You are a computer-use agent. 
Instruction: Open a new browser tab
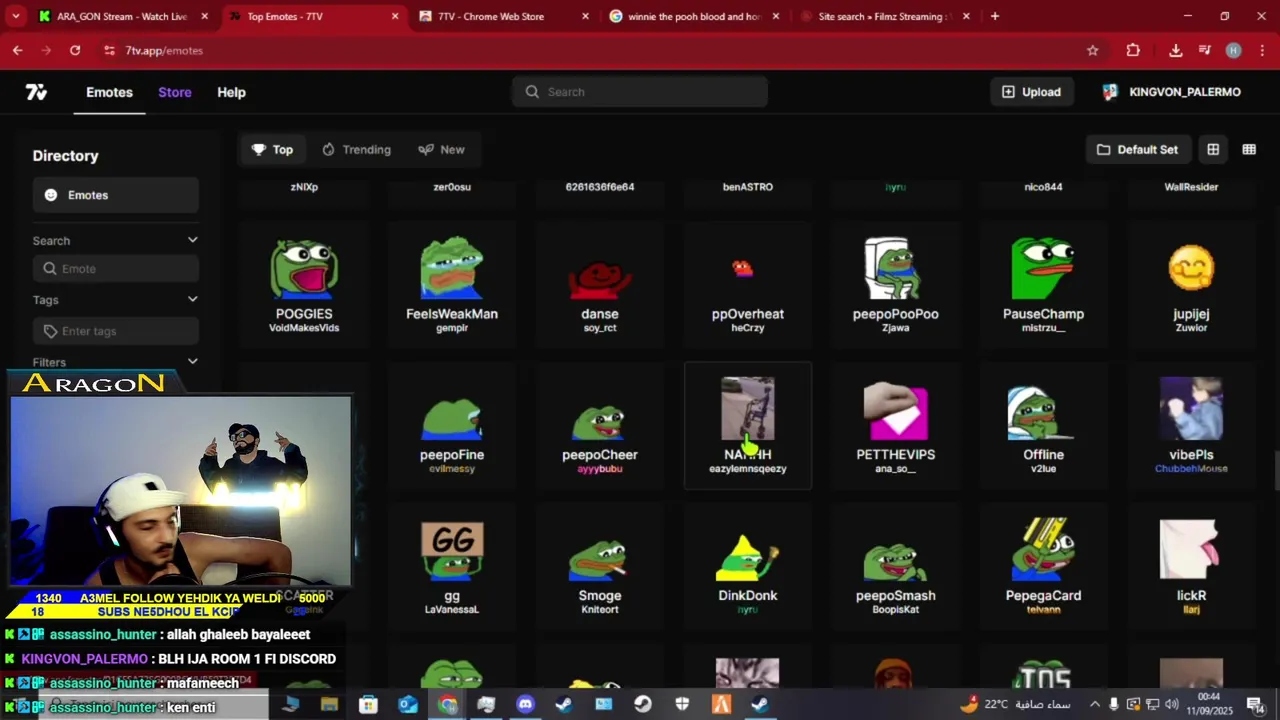tap(994, 16)
